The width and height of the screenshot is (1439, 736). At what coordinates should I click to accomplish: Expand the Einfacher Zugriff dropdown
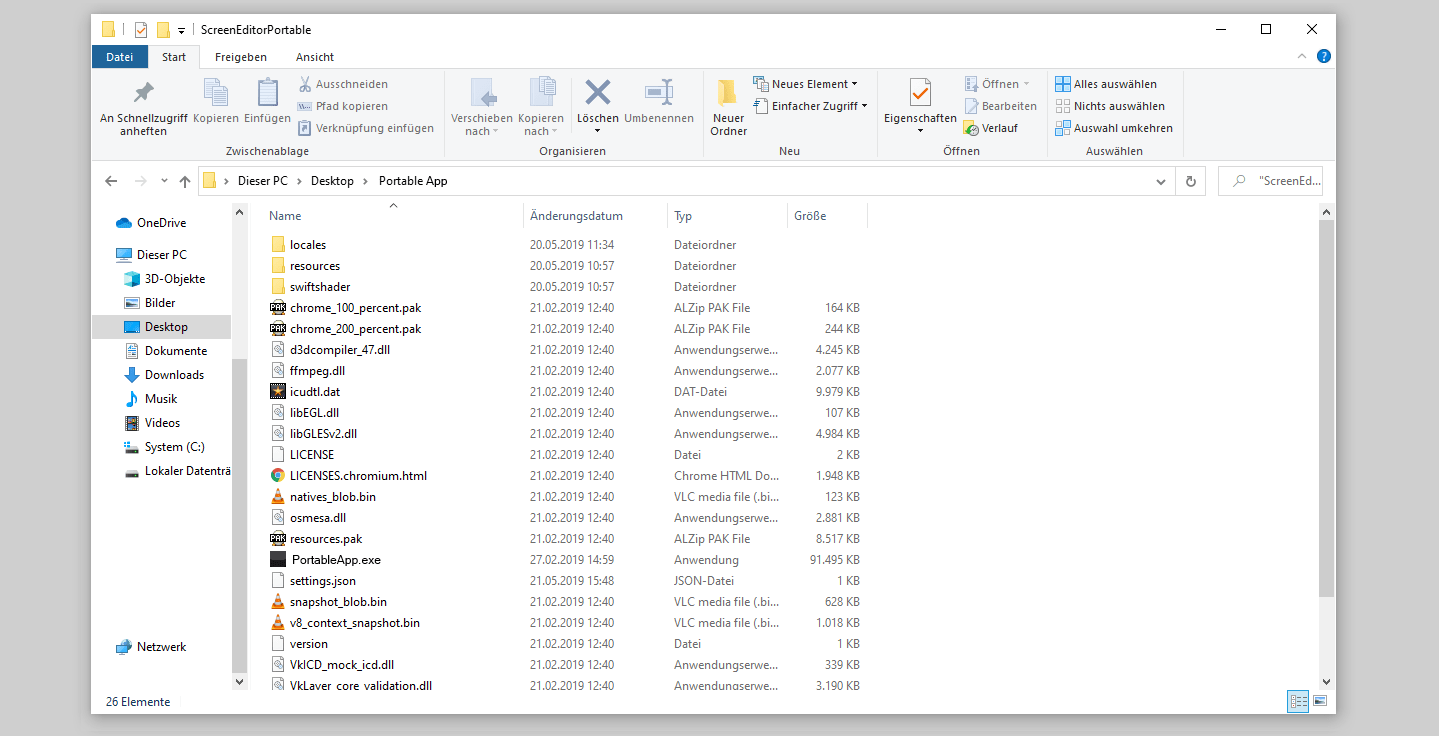[x=814, y=106]
